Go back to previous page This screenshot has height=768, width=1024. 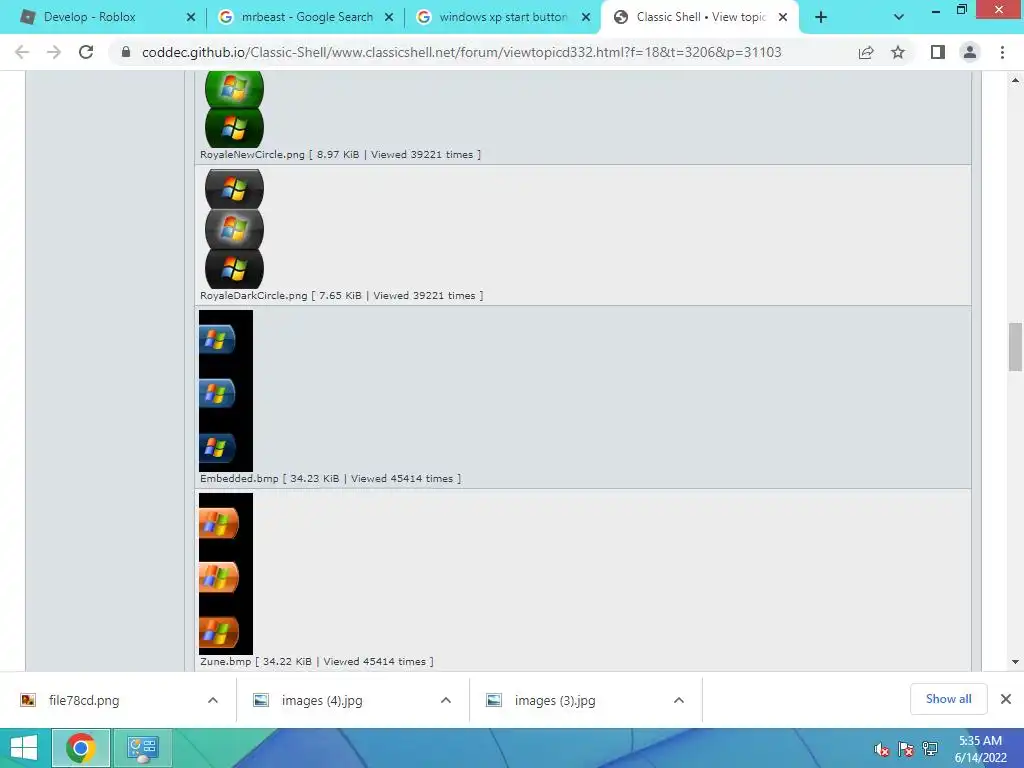point(22,52)
